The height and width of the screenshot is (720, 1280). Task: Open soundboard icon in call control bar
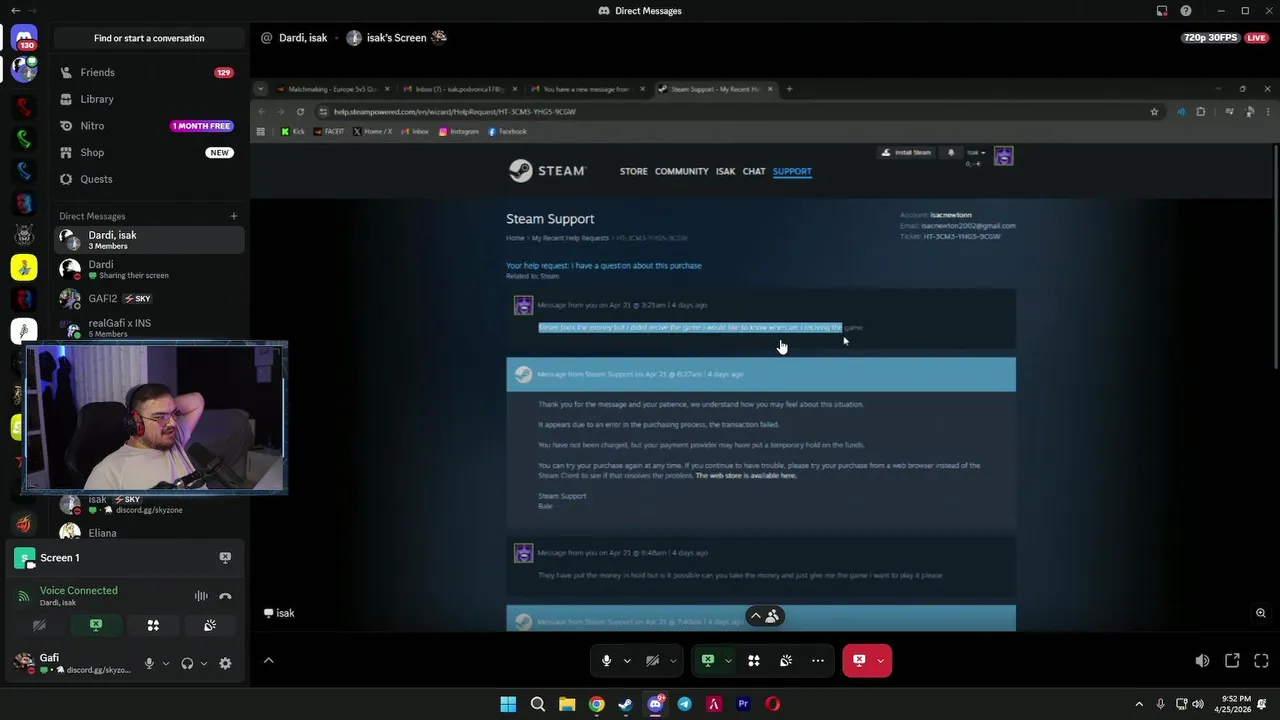[786, 661]
